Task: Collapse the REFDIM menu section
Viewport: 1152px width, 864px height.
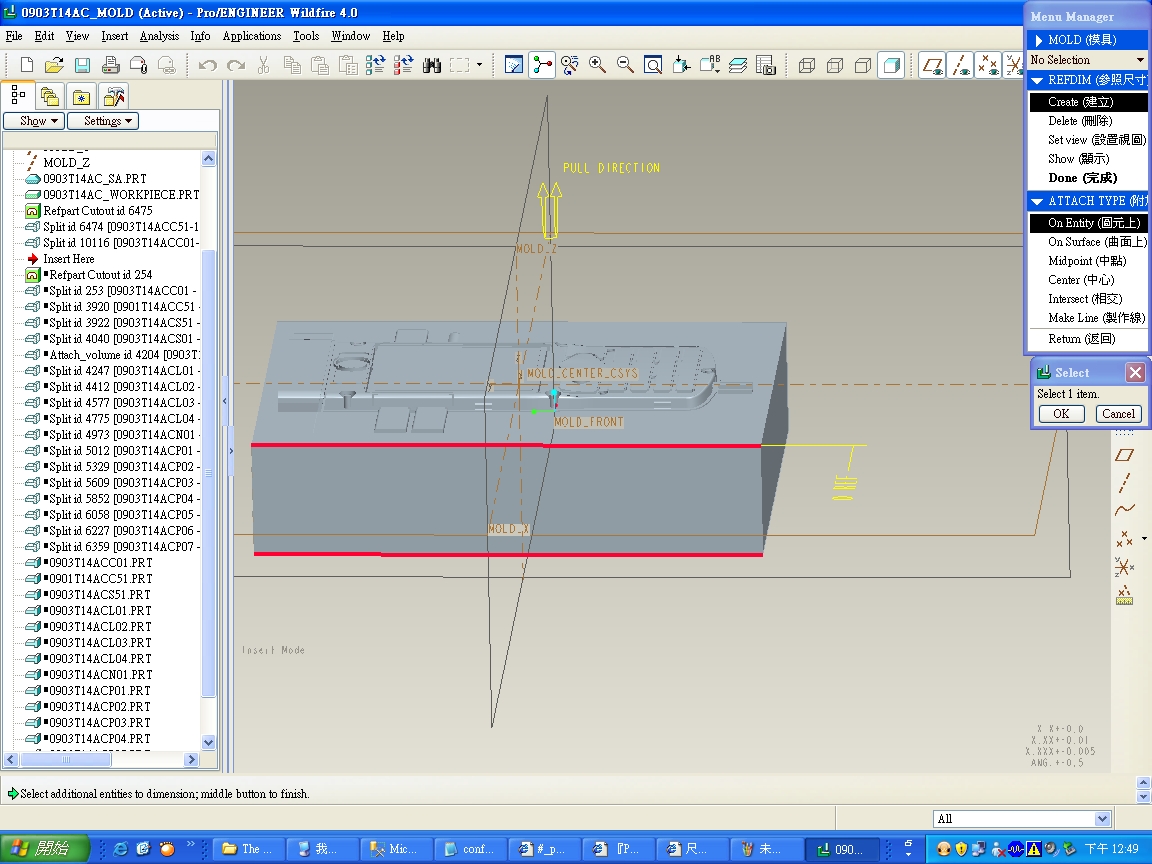Action: coord(1037,80)
